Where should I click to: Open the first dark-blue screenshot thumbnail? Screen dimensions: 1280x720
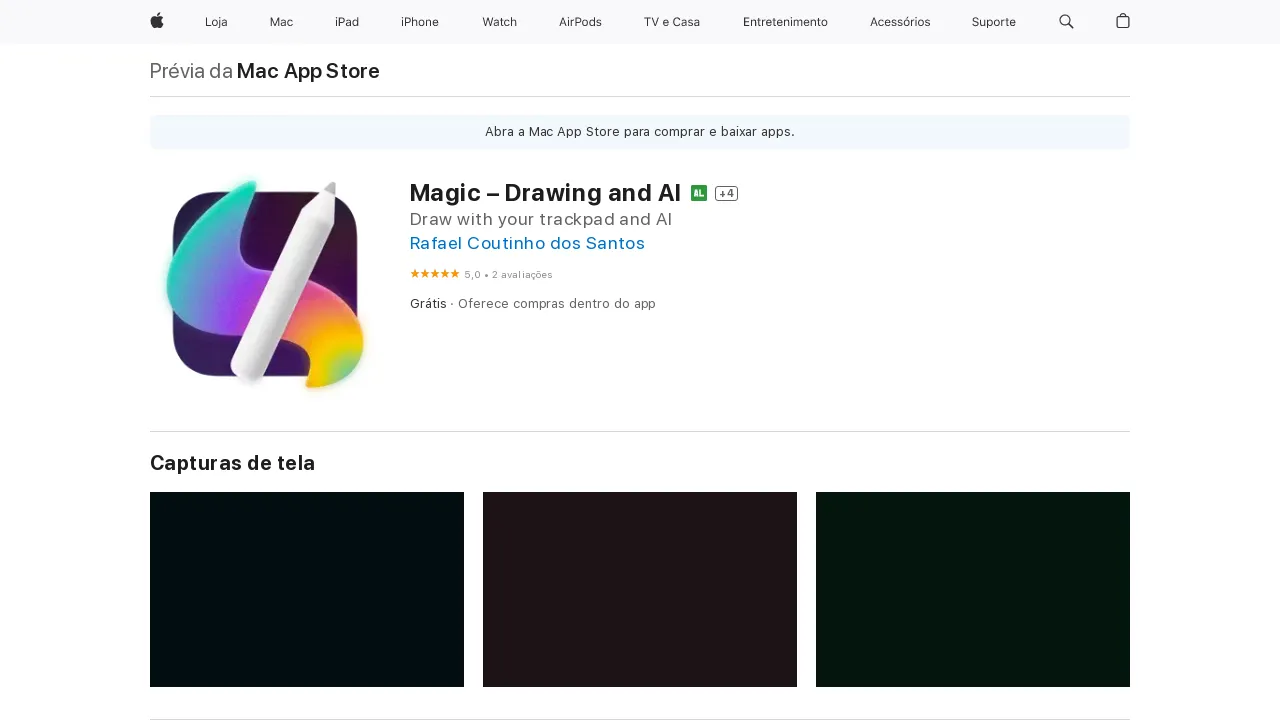pos(307,589)
